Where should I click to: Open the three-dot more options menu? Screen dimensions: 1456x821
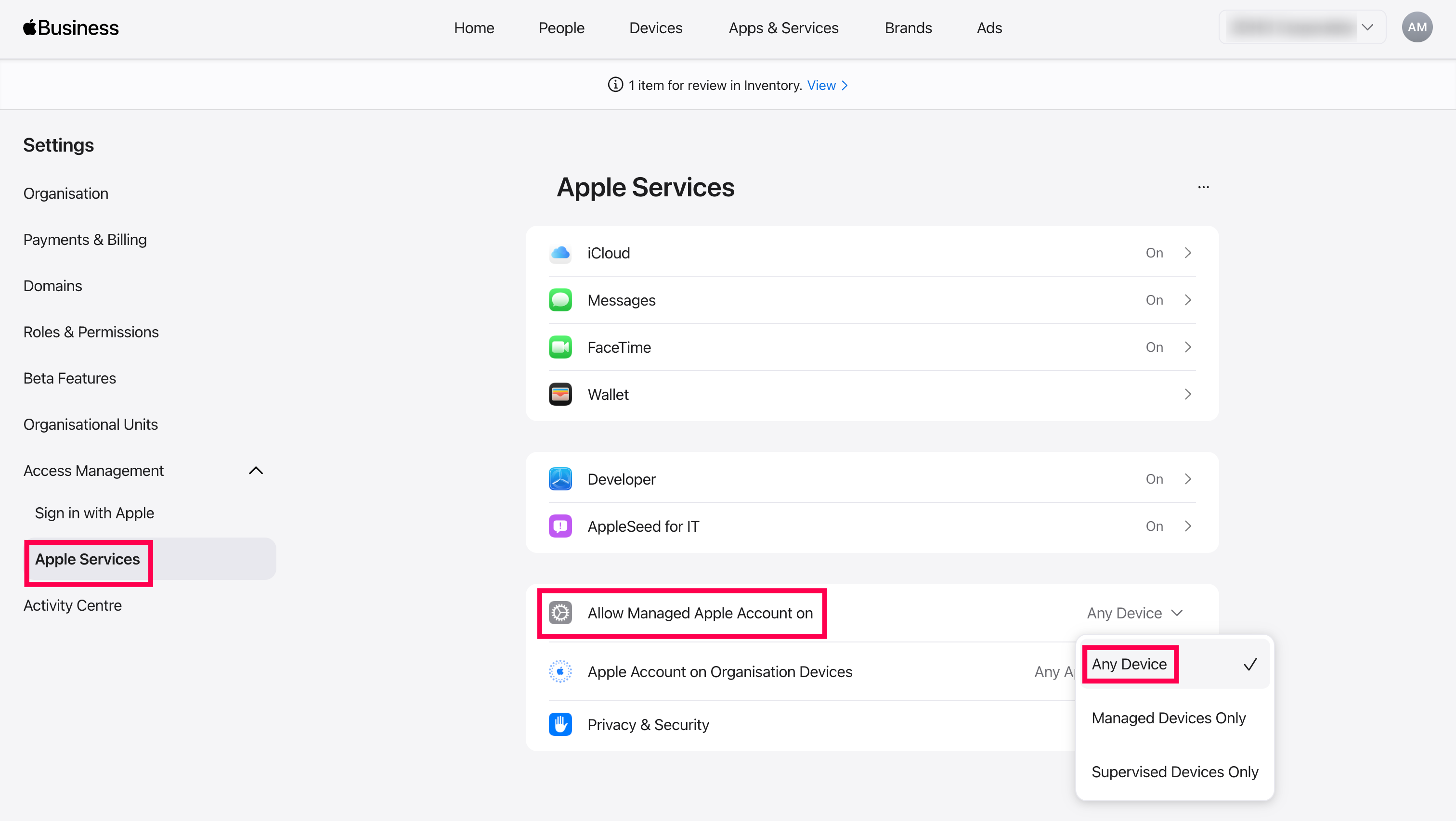click(x=1203, y=187)
